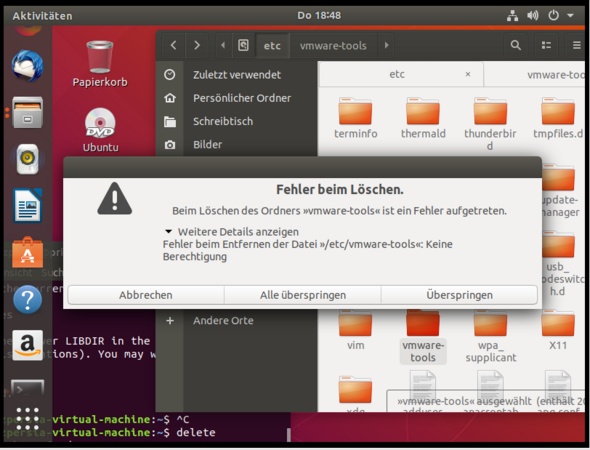590x450 pixels.
Task: Click the volume icon in top bar
Action: click(532, 15)
